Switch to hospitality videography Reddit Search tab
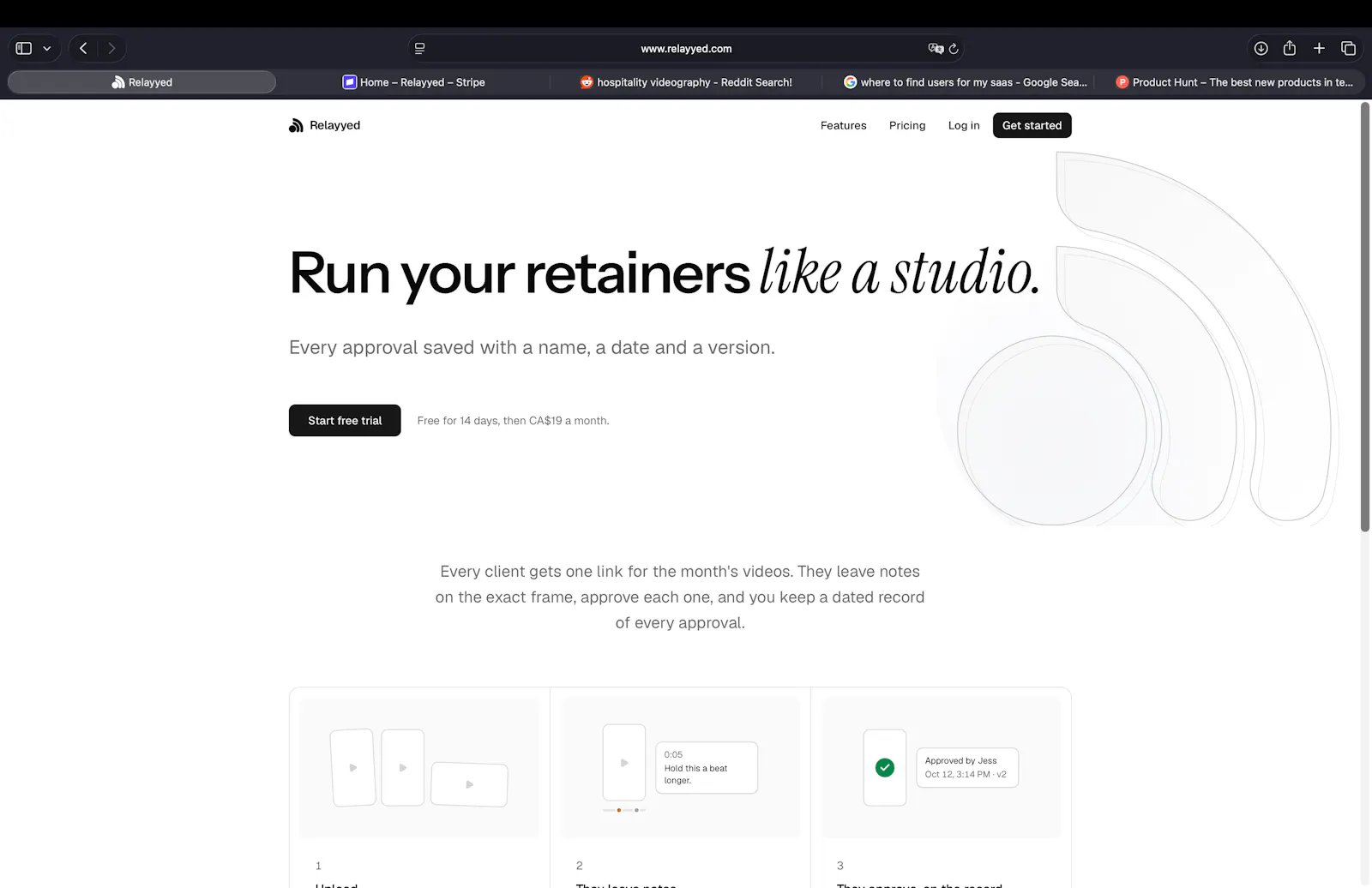 [x=686, y=82]
